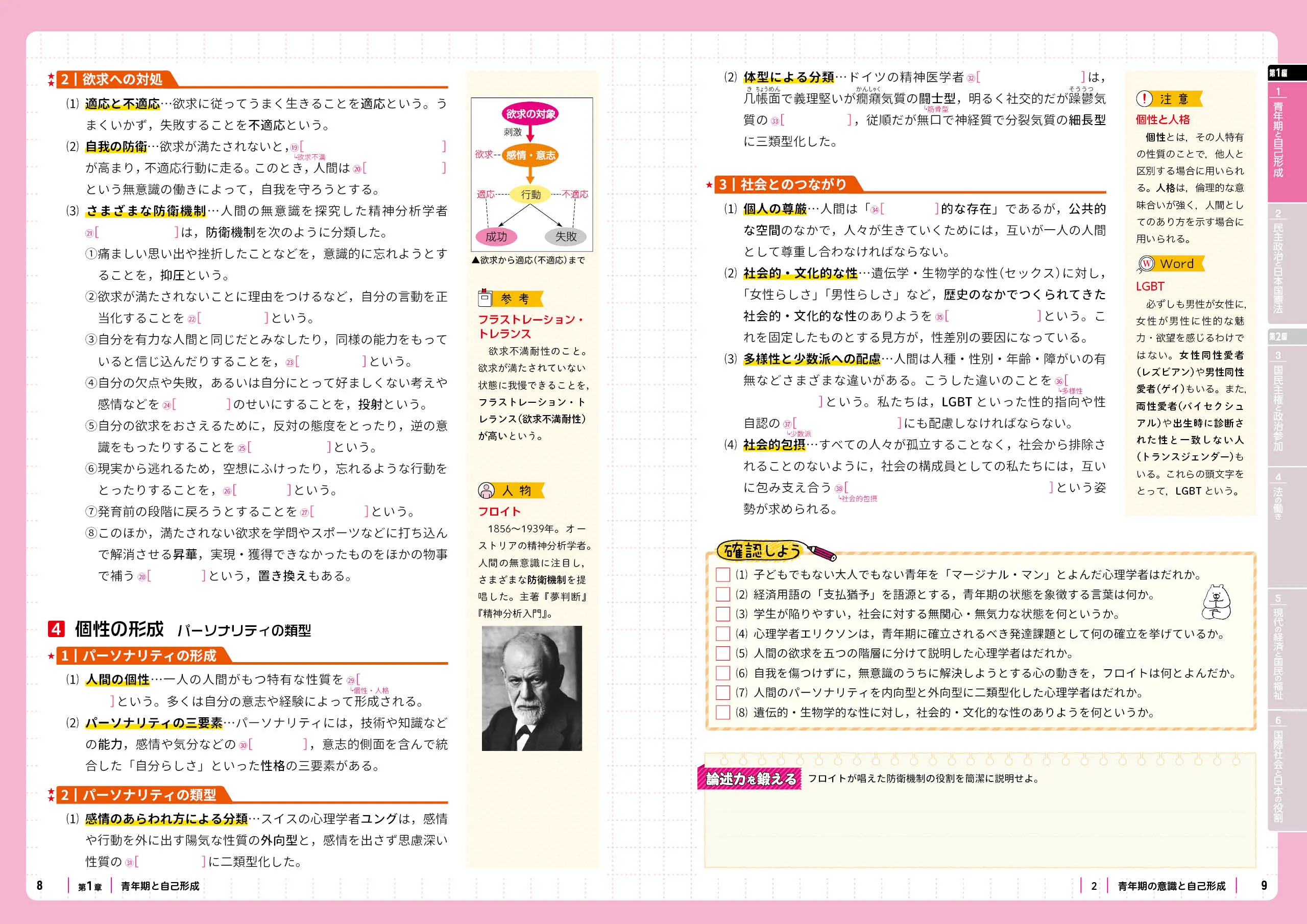Click the star before 社会とのつながり heading

click(709, 184)
